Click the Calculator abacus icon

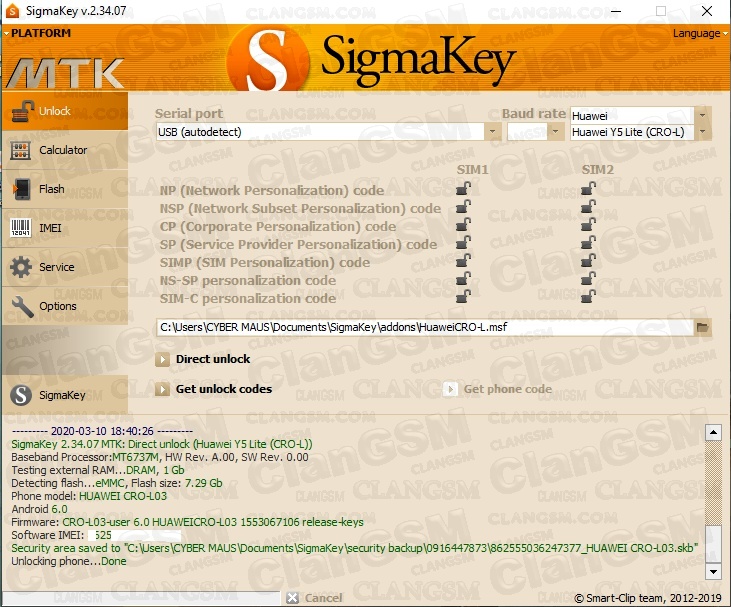click(21, 151)
